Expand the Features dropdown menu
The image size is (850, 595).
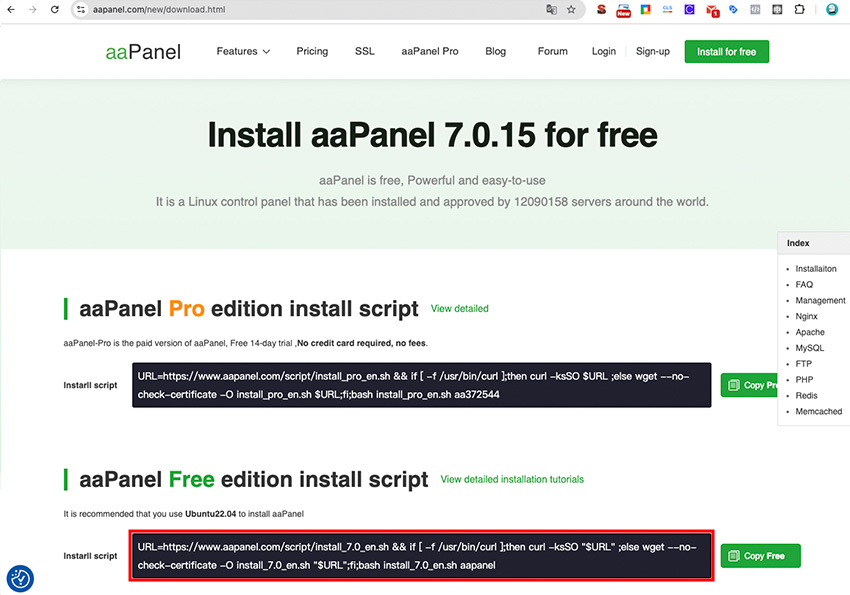243,51
